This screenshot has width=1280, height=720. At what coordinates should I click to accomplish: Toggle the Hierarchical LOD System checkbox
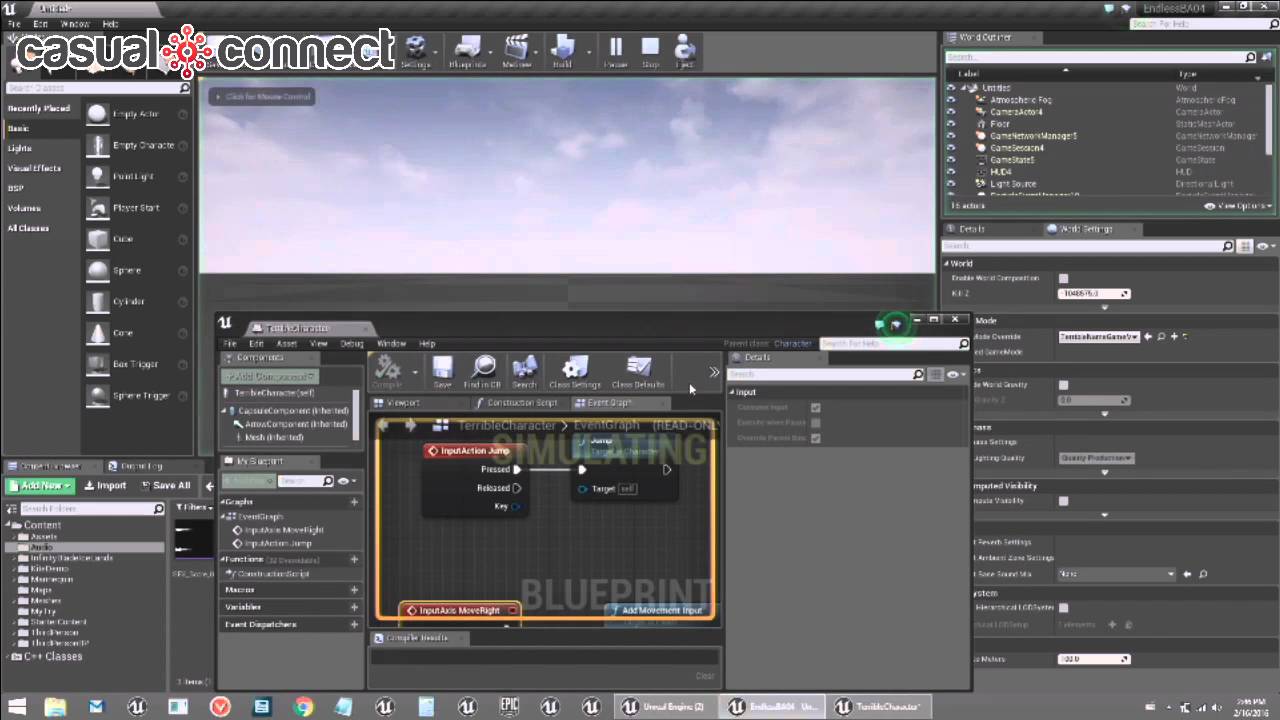[1064, 607]
